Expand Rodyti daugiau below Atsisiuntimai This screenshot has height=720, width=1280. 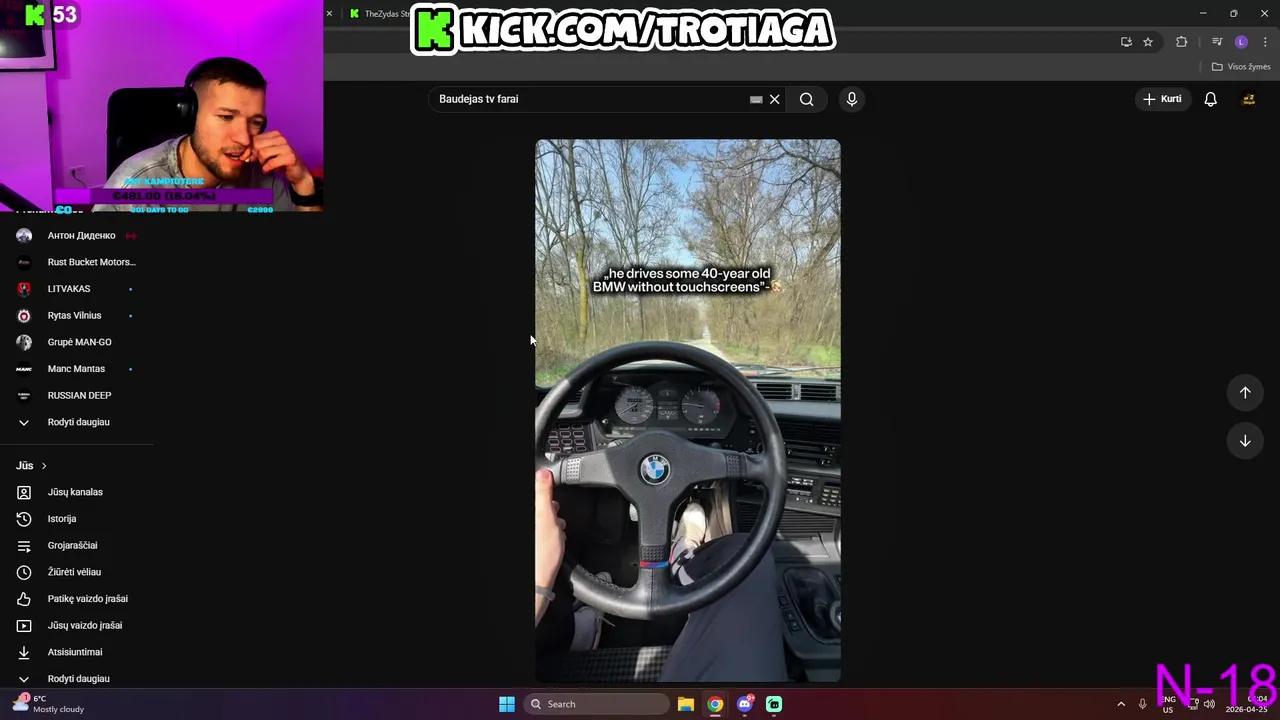point(78,678)
